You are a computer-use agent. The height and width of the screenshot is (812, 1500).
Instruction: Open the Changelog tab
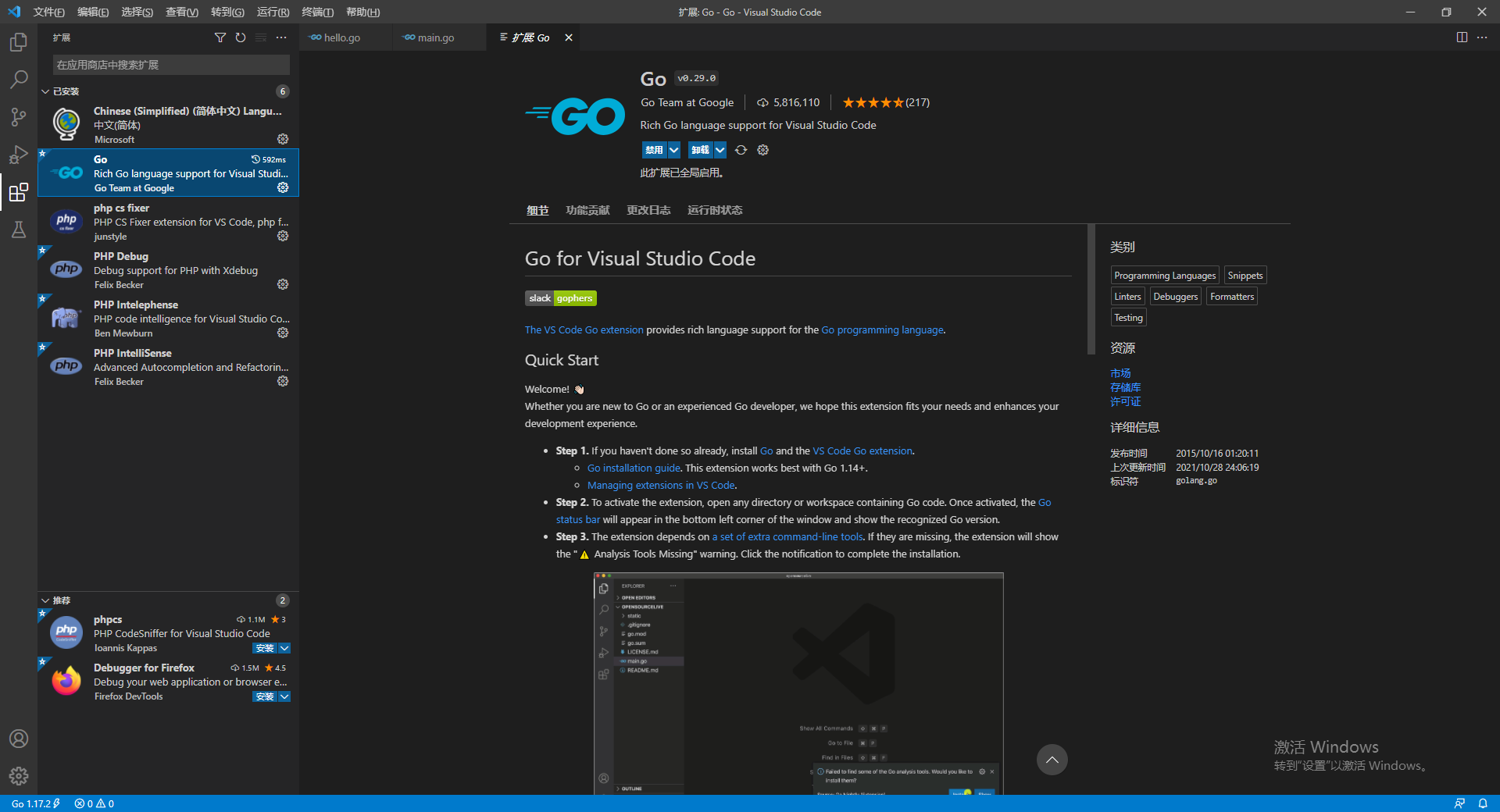(x=648, y=210)
